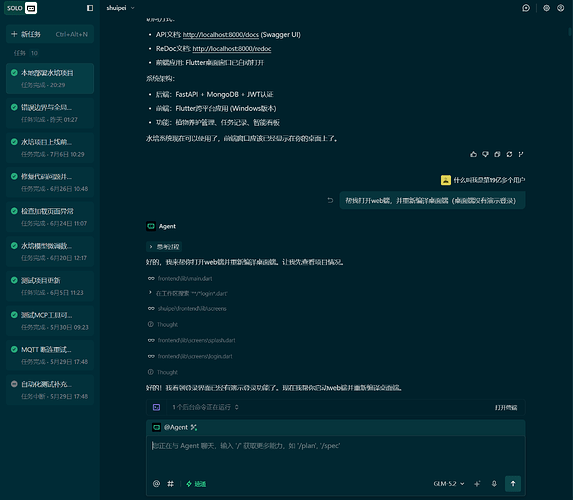573x500 pixels.
Task: Open the localhost:8000/docs link
Action: click(221, 35)
